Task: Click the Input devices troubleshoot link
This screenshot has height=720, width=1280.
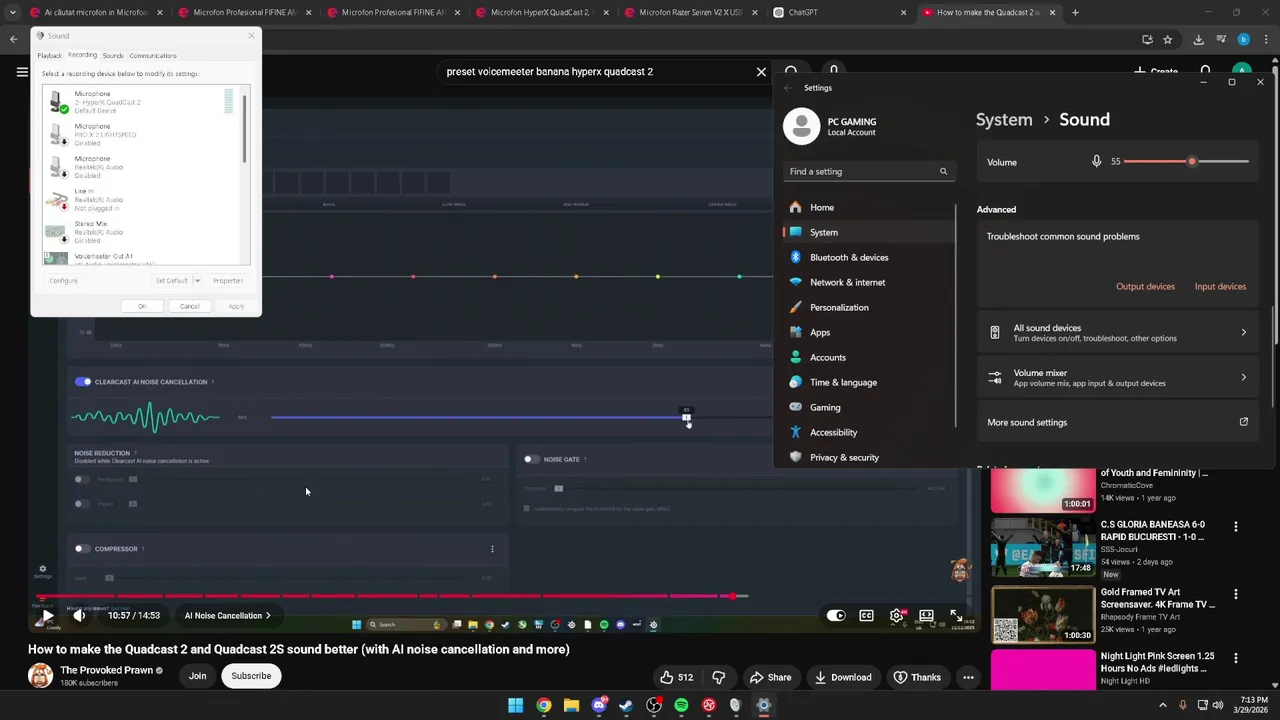Action: click(x=1220, y=286)
